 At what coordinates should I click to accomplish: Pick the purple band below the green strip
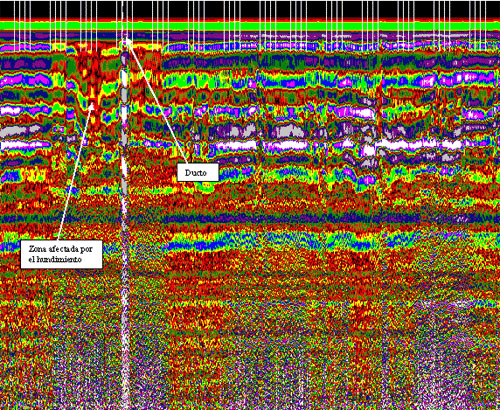[250, 35]
